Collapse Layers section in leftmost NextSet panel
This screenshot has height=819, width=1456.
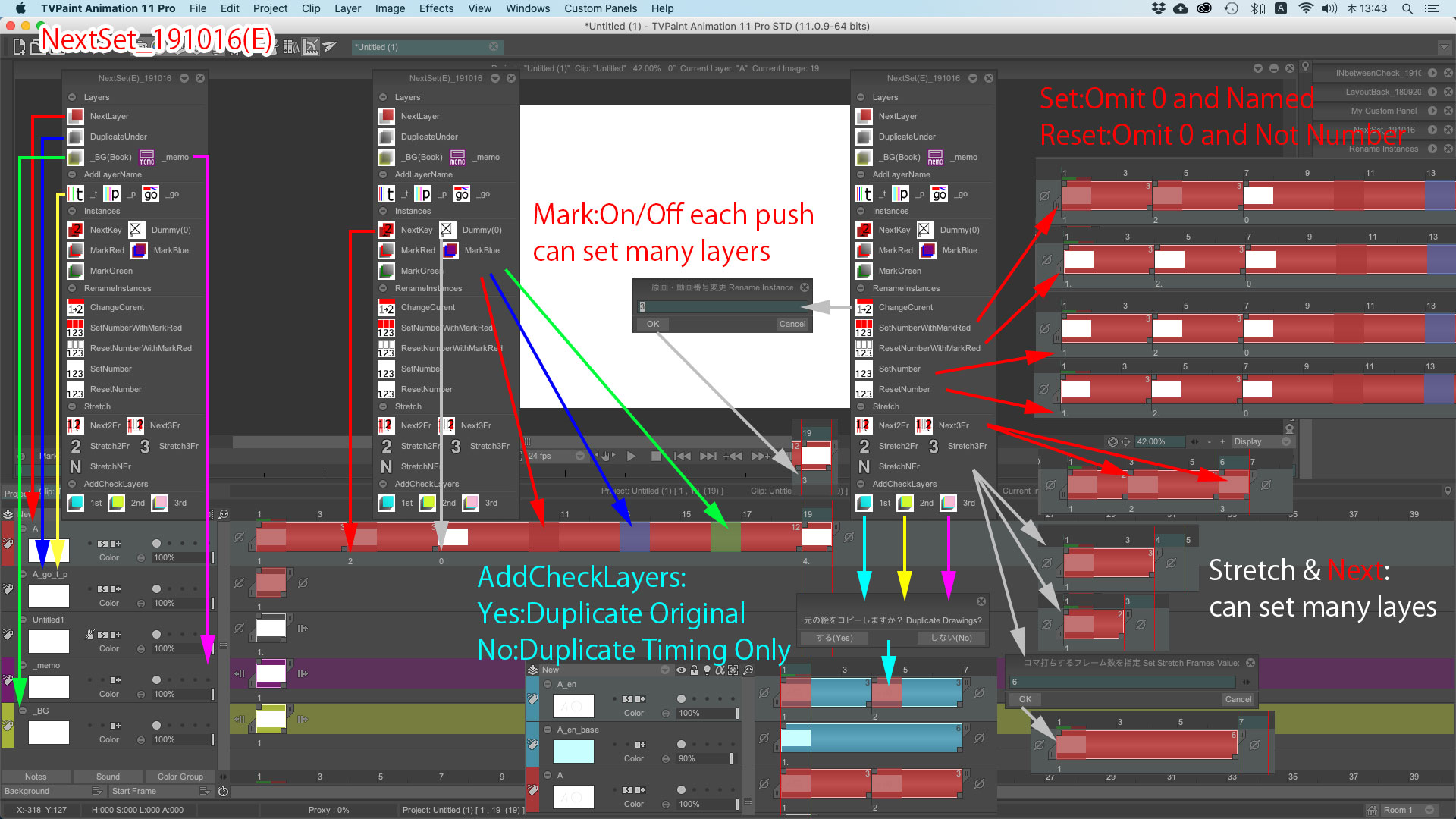[72, 97]
